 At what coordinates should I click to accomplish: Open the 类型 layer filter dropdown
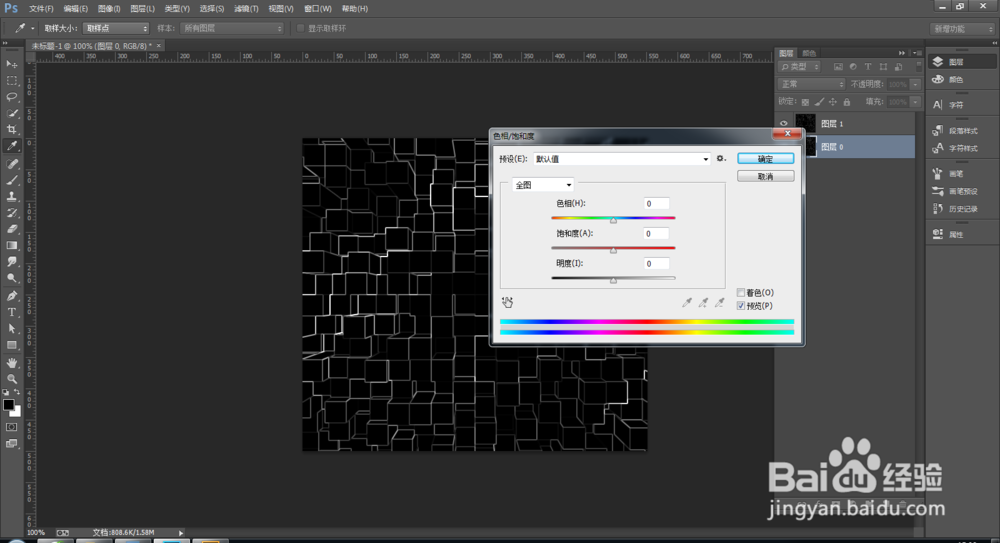coord(800,66)
